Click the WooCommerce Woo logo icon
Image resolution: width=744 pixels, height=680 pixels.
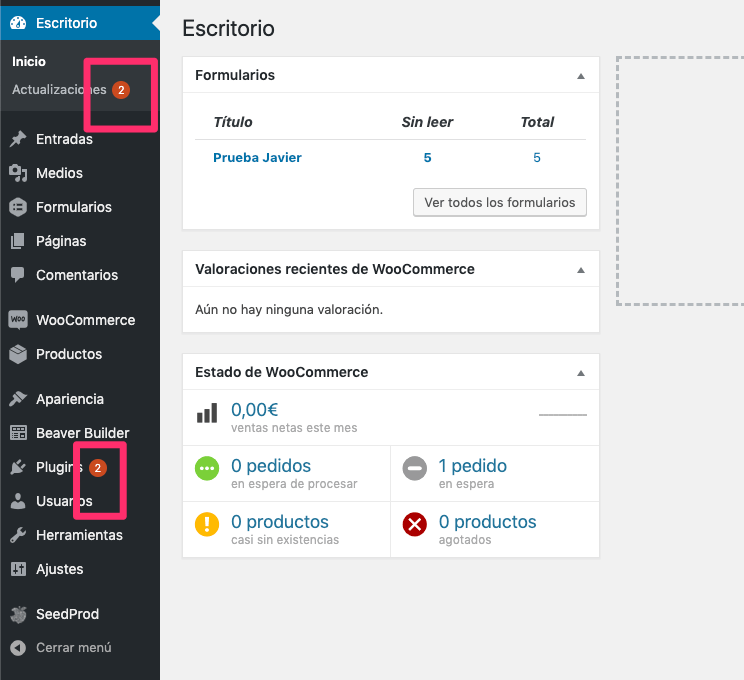(x=18, y=319)
